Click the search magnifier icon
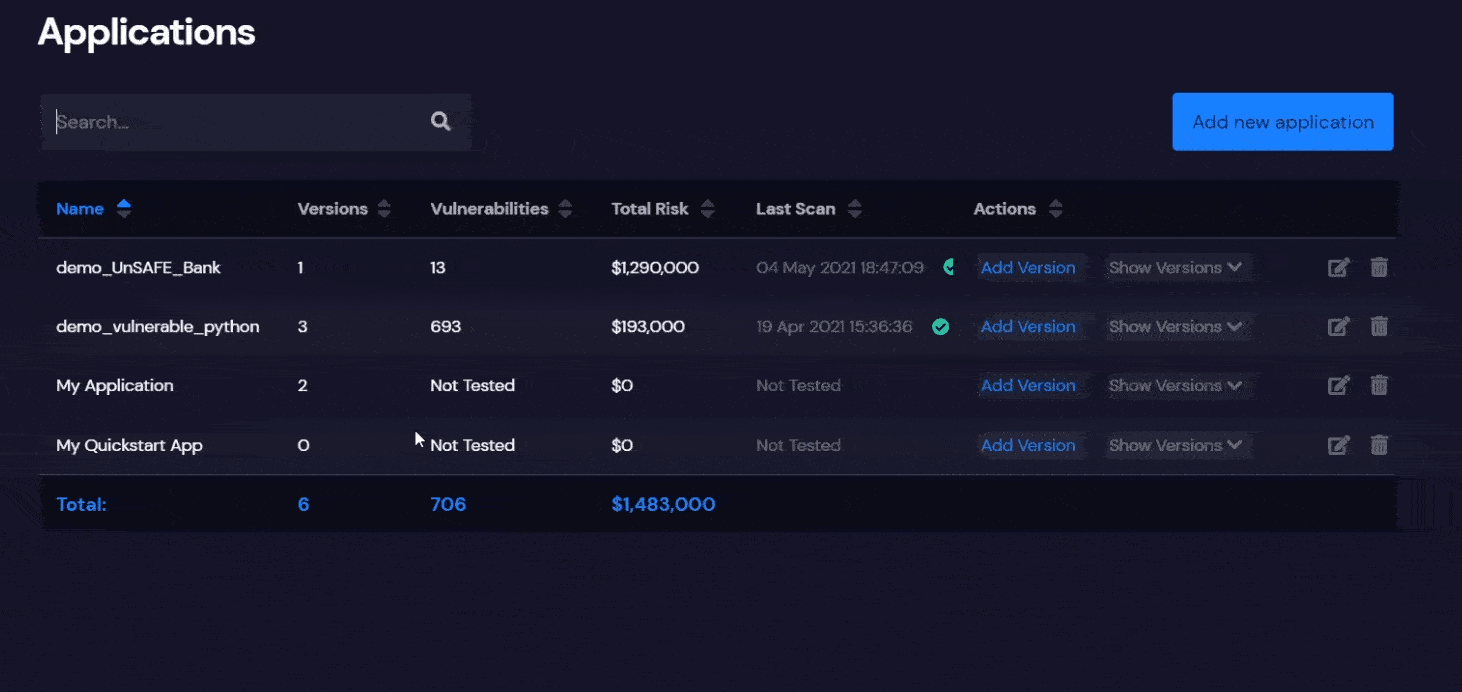 point(440,122)
